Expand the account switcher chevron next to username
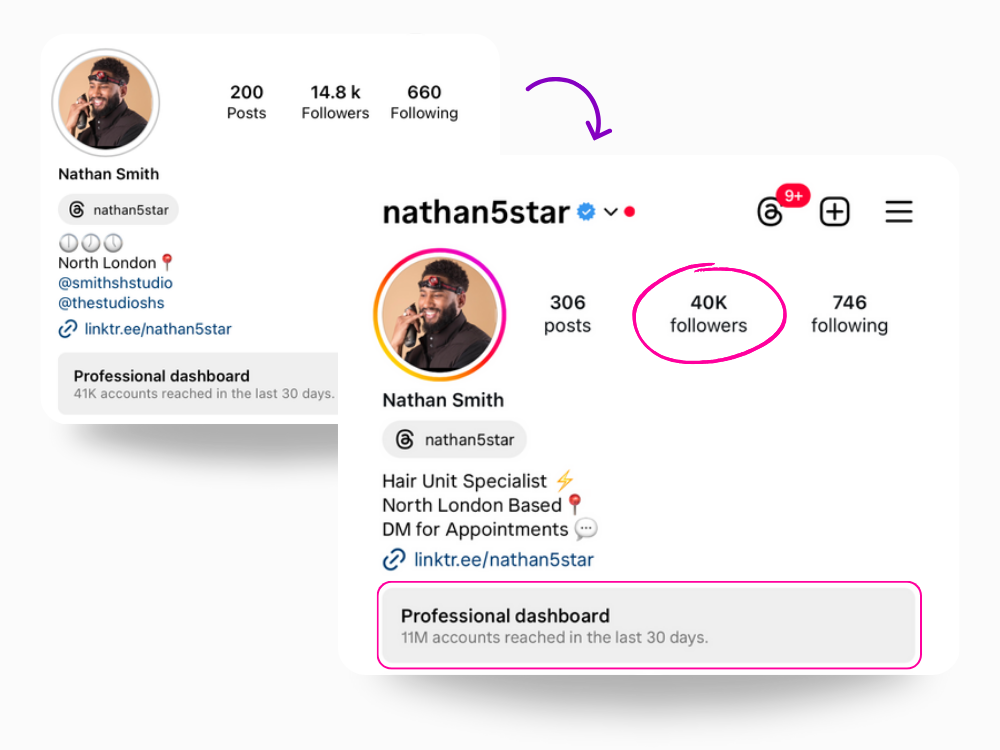1000x750 pixels. [x=610, y=212]
